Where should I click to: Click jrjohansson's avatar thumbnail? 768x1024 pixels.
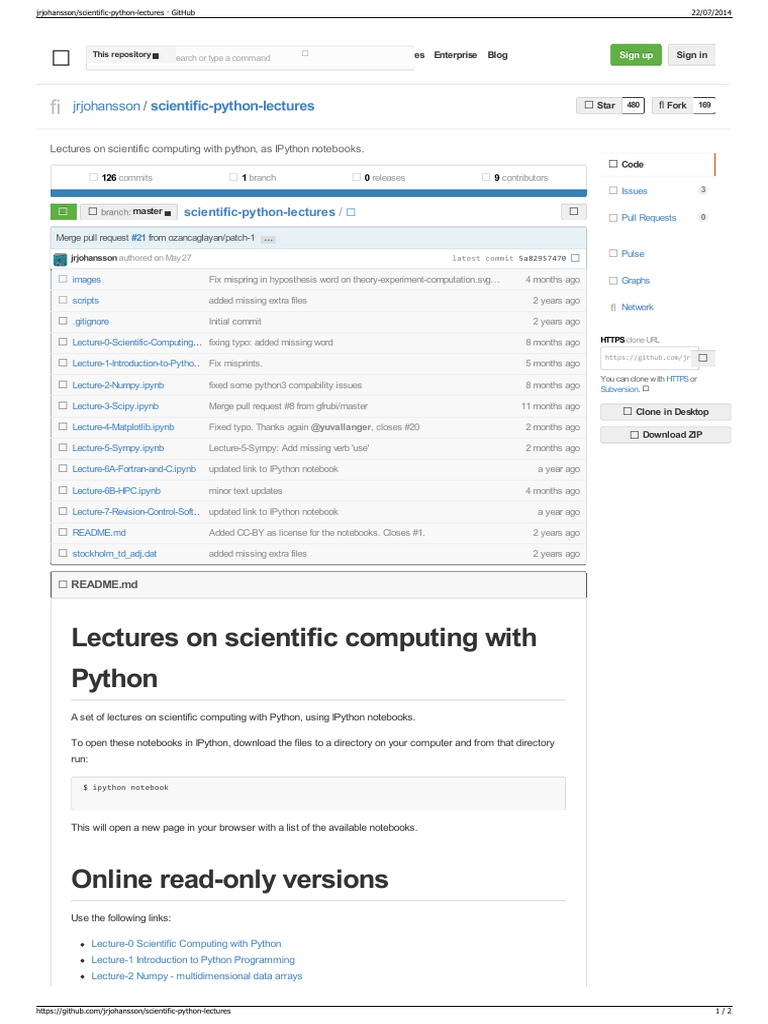click(60, 258)
